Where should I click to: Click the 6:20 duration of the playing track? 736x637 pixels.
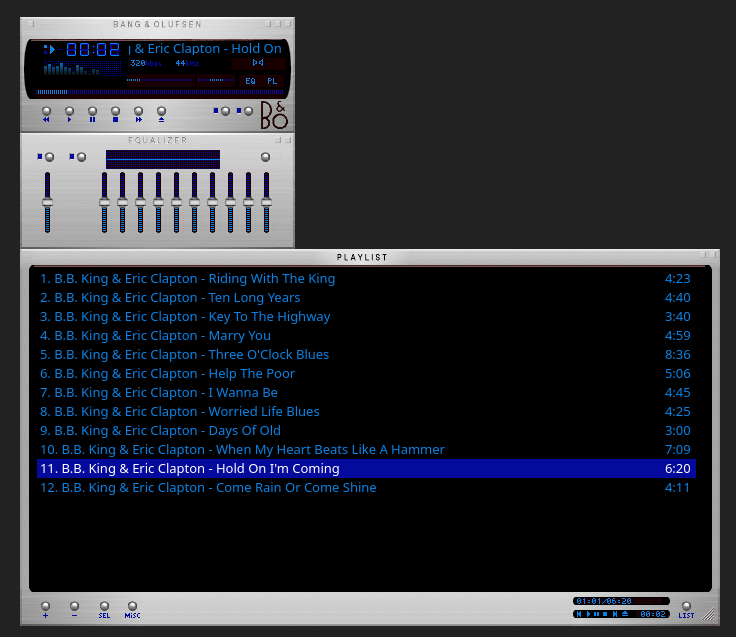pos(677,468)
